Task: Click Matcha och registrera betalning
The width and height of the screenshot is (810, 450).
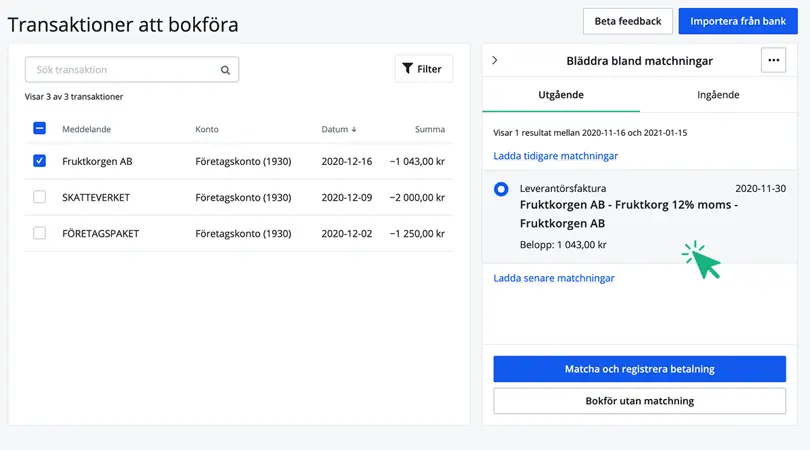Action: 639,369
